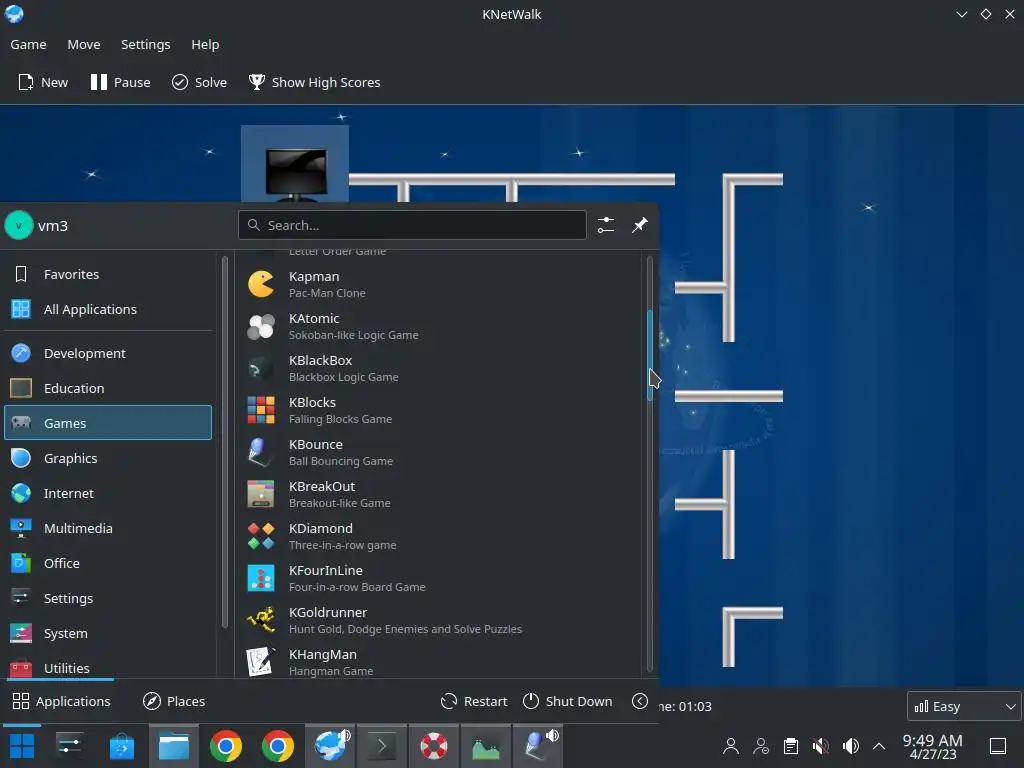The height and width of the screenshot is (768, 1024).
Task: Select the Multimedia category
Action: tap(108, 528)
